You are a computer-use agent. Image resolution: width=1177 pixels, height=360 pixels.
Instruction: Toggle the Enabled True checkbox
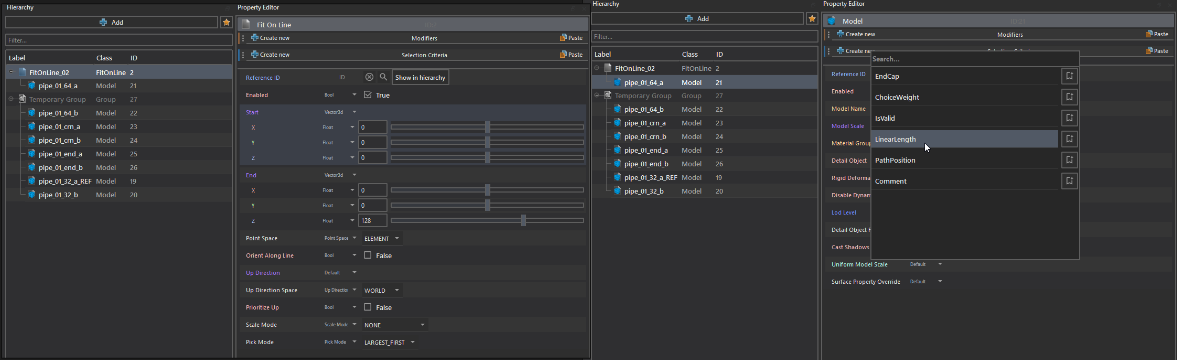tap(367, 95)
